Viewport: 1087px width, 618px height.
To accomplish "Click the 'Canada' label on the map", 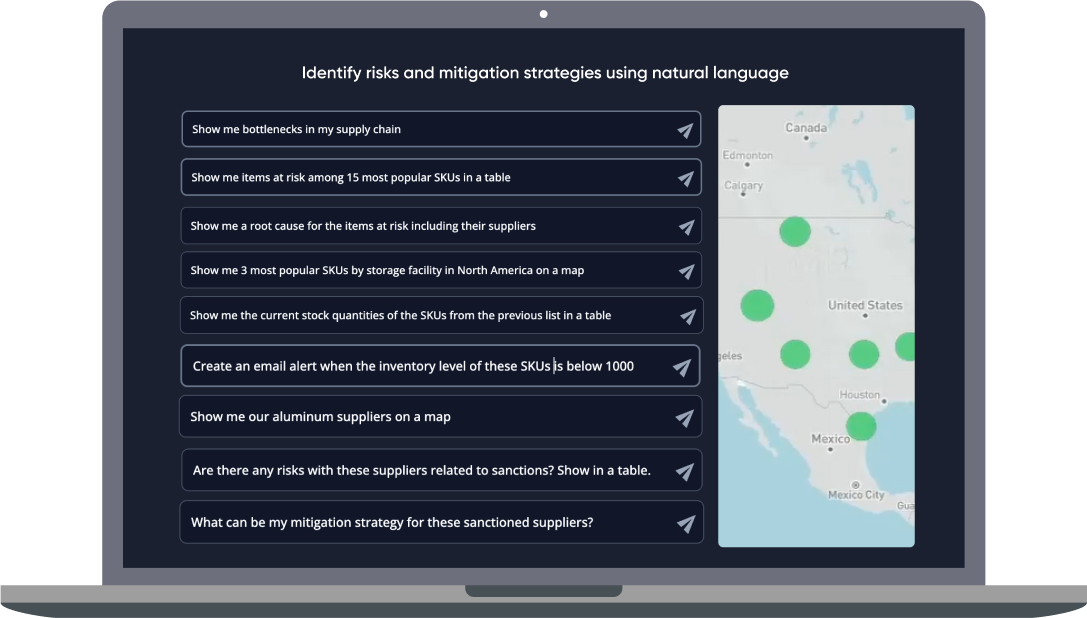I will (x=806, y=128).
